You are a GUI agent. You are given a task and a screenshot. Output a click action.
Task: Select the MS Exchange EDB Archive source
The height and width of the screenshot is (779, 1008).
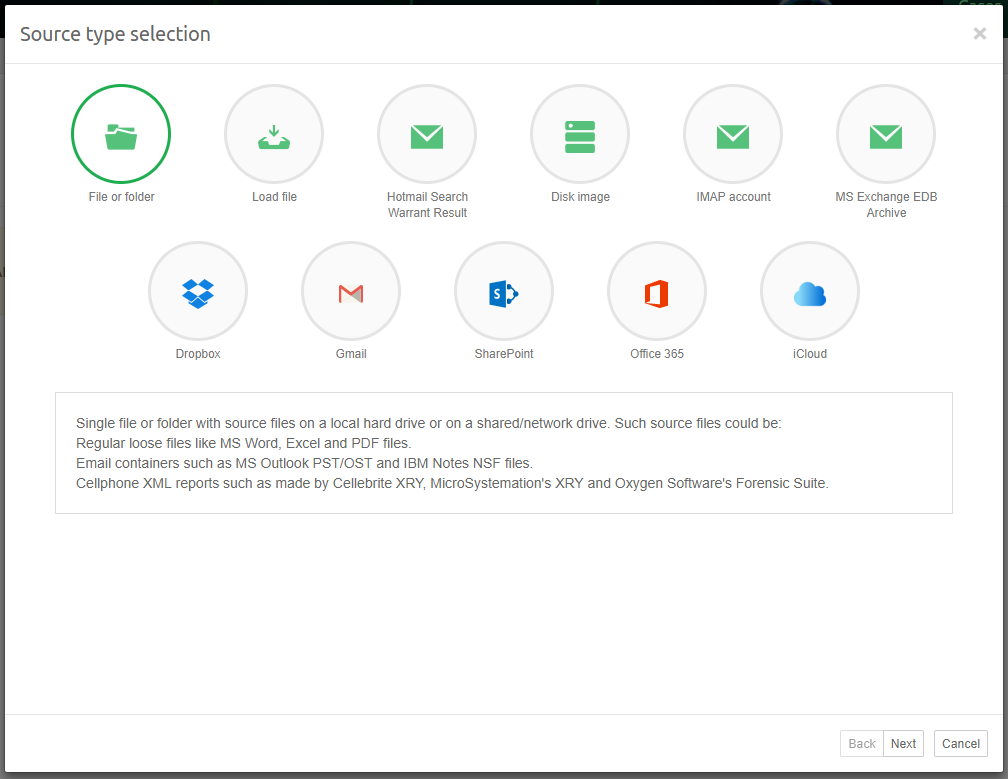point(886,133)
